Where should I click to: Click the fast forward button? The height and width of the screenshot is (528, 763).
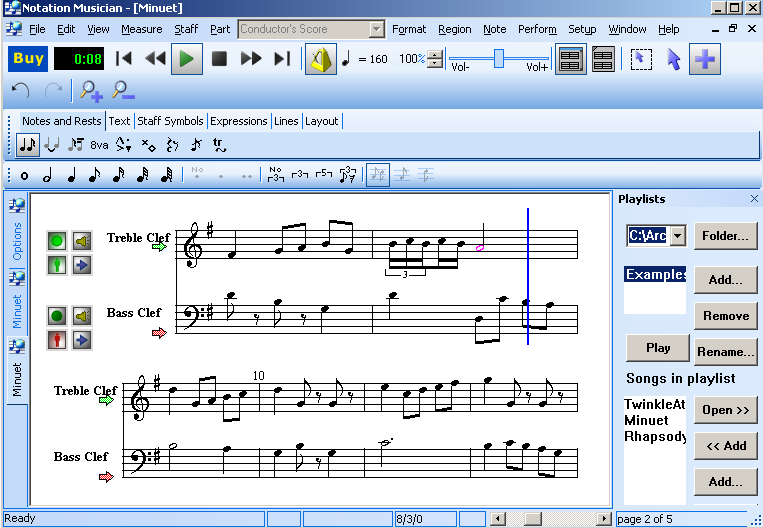[x=251, y=59]
